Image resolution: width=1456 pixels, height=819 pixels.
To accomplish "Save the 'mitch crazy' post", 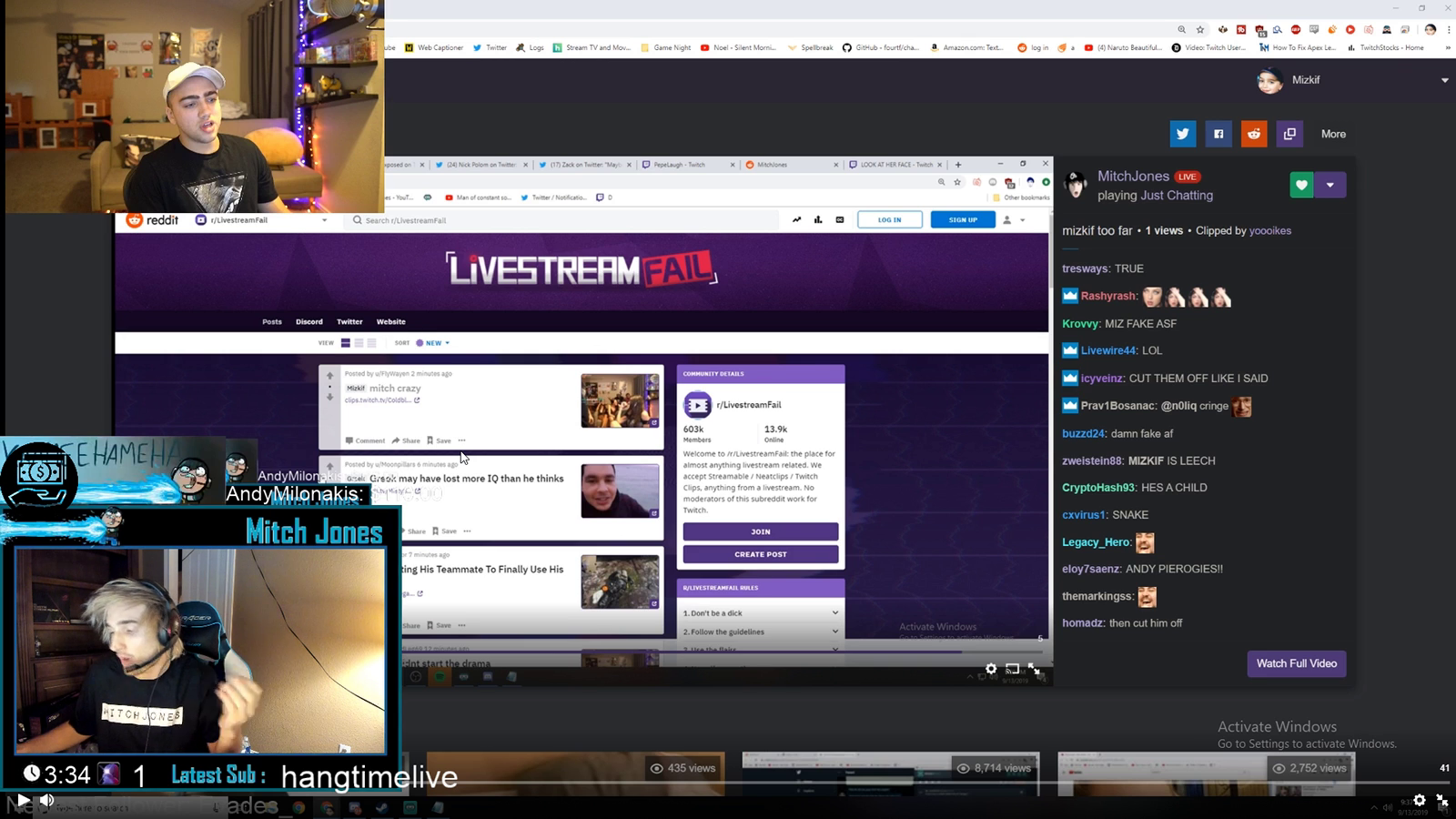I will 439,440.
